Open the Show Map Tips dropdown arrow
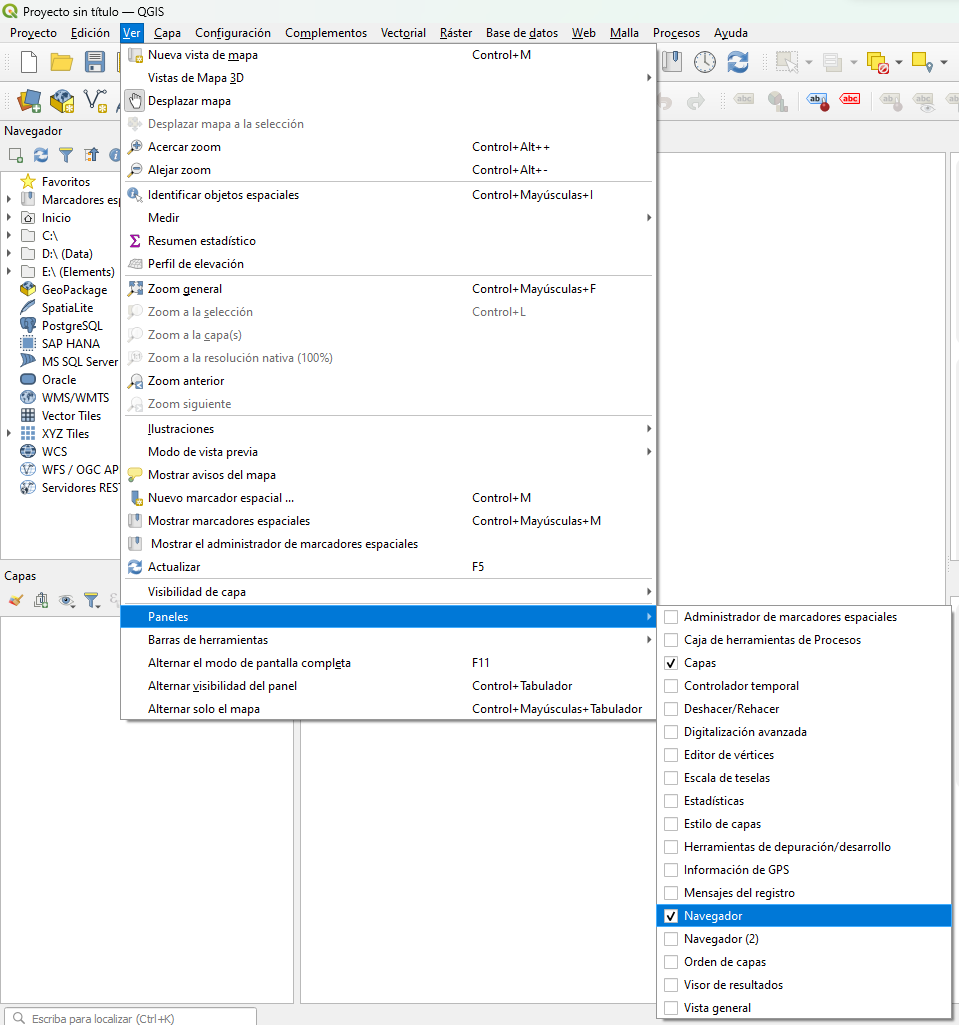The image size is (959, 1025). (x=943, y=63)
